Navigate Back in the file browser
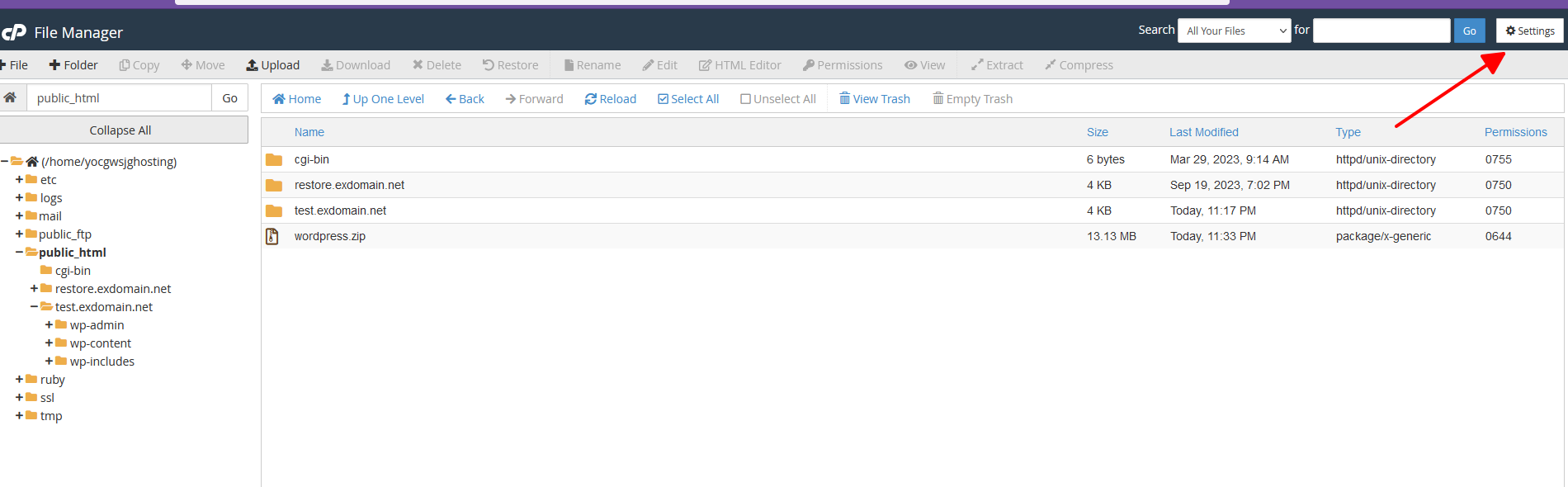1568x487 pixels. [x=465, y=99]
